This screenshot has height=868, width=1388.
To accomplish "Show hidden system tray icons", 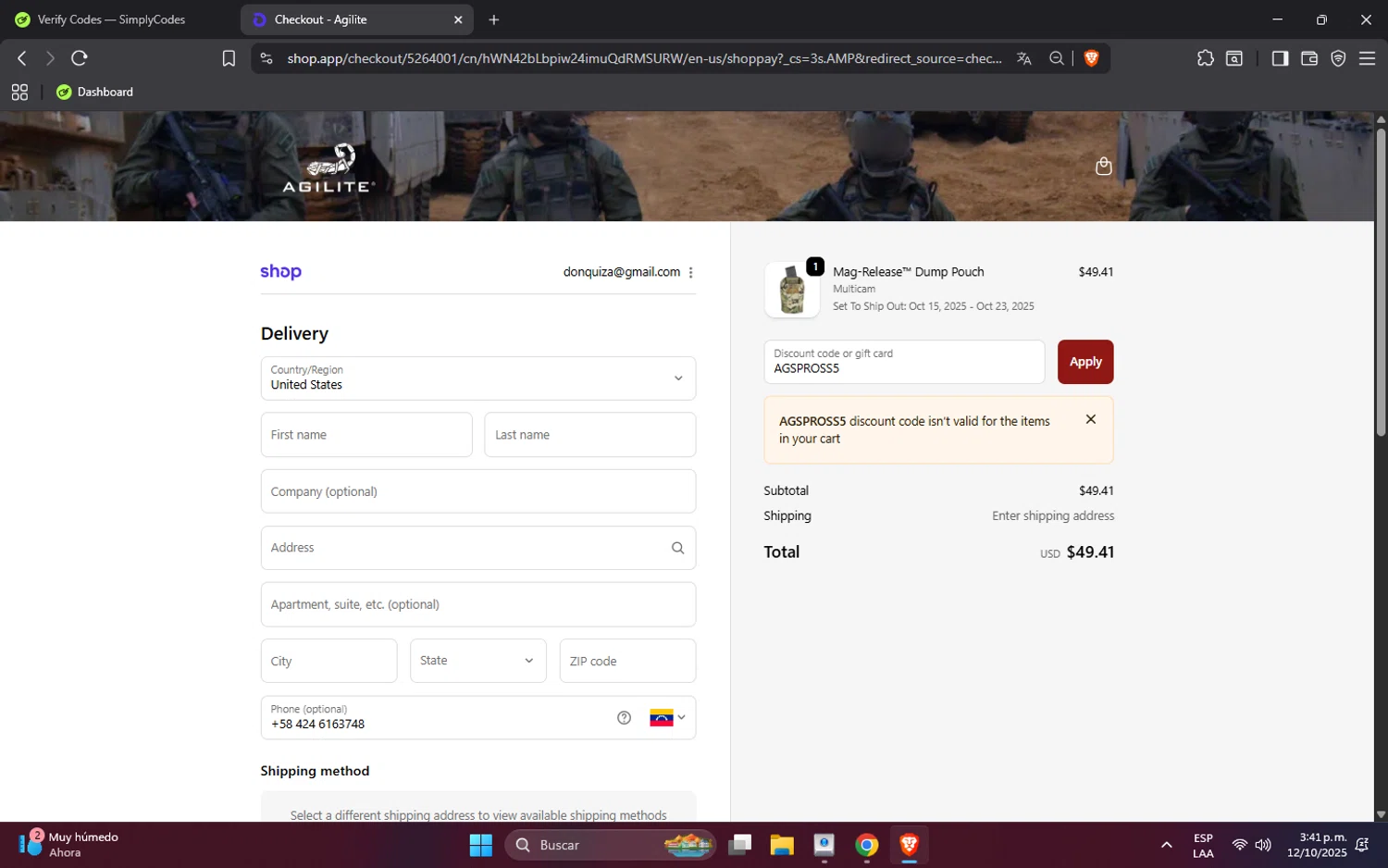I will pos(1166,845).
